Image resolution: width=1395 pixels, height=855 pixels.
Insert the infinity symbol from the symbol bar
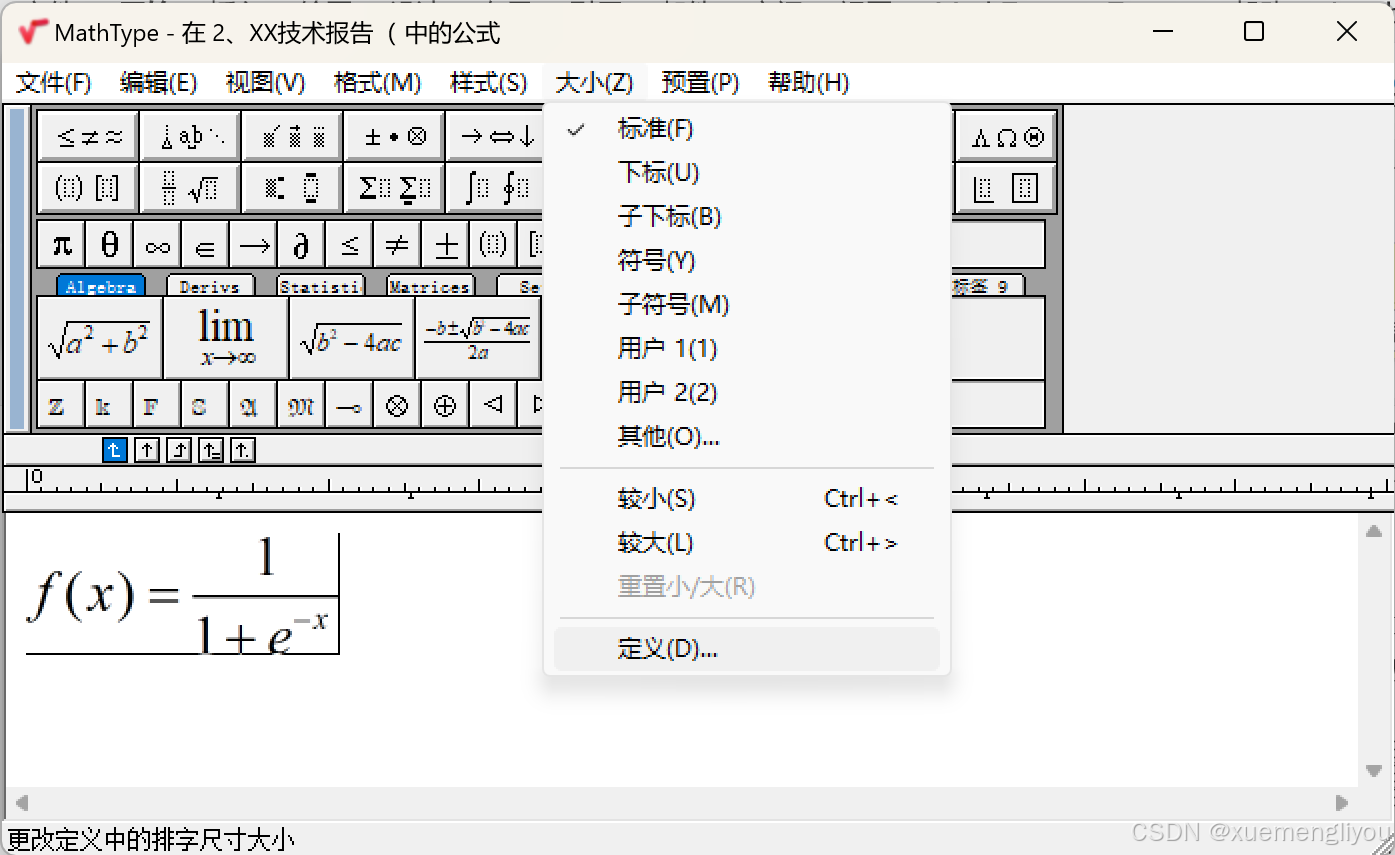coord(157,243)
